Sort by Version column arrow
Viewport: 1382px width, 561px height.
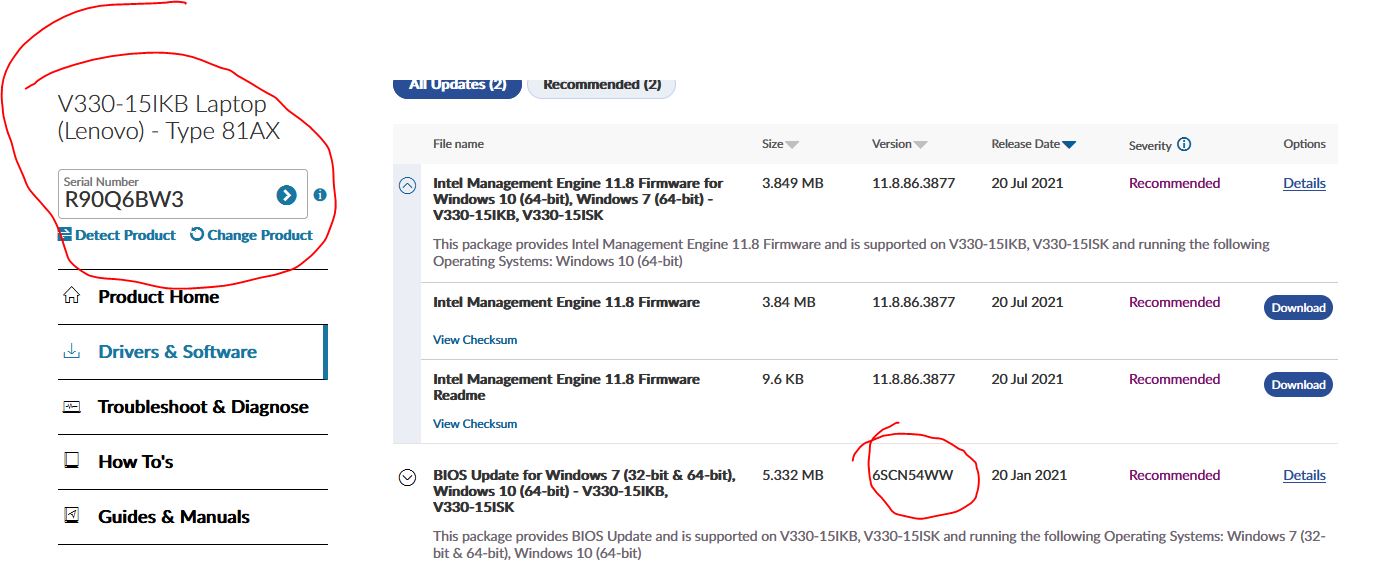[x=920, y=145]
